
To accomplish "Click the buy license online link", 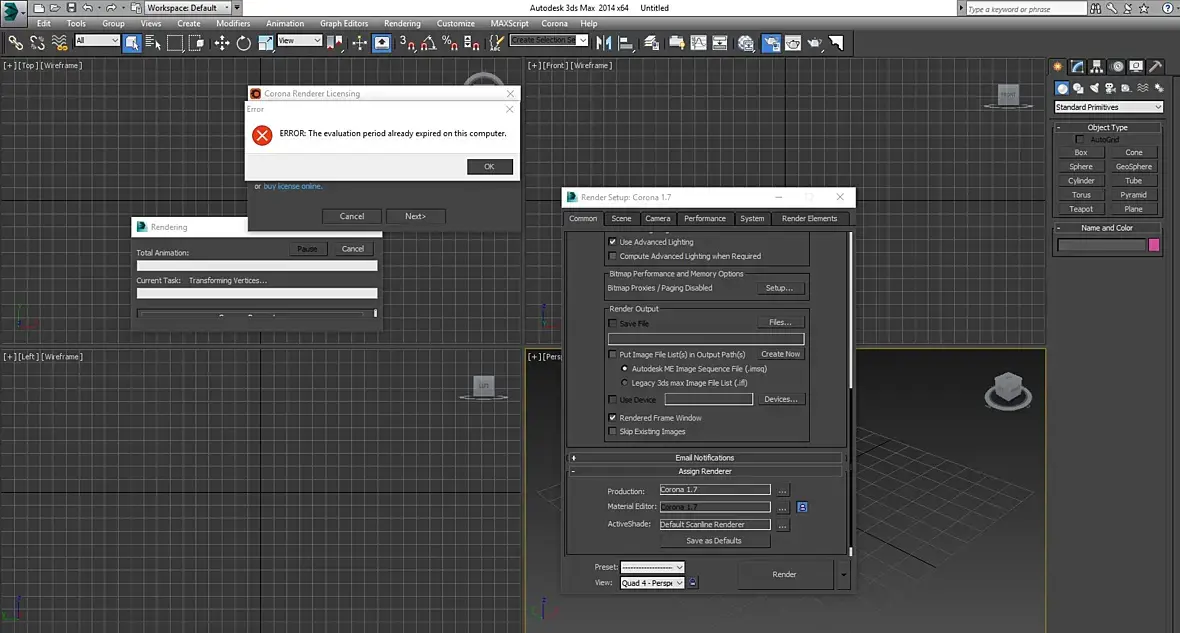I will click(x=293, y=186).
